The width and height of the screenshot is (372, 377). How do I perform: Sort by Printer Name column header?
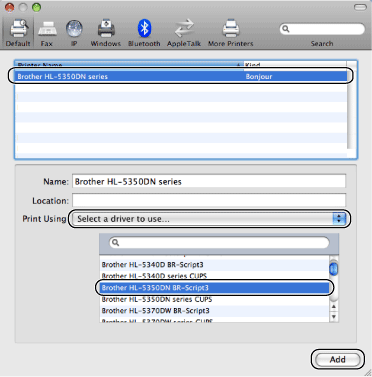tap(129, 64)
